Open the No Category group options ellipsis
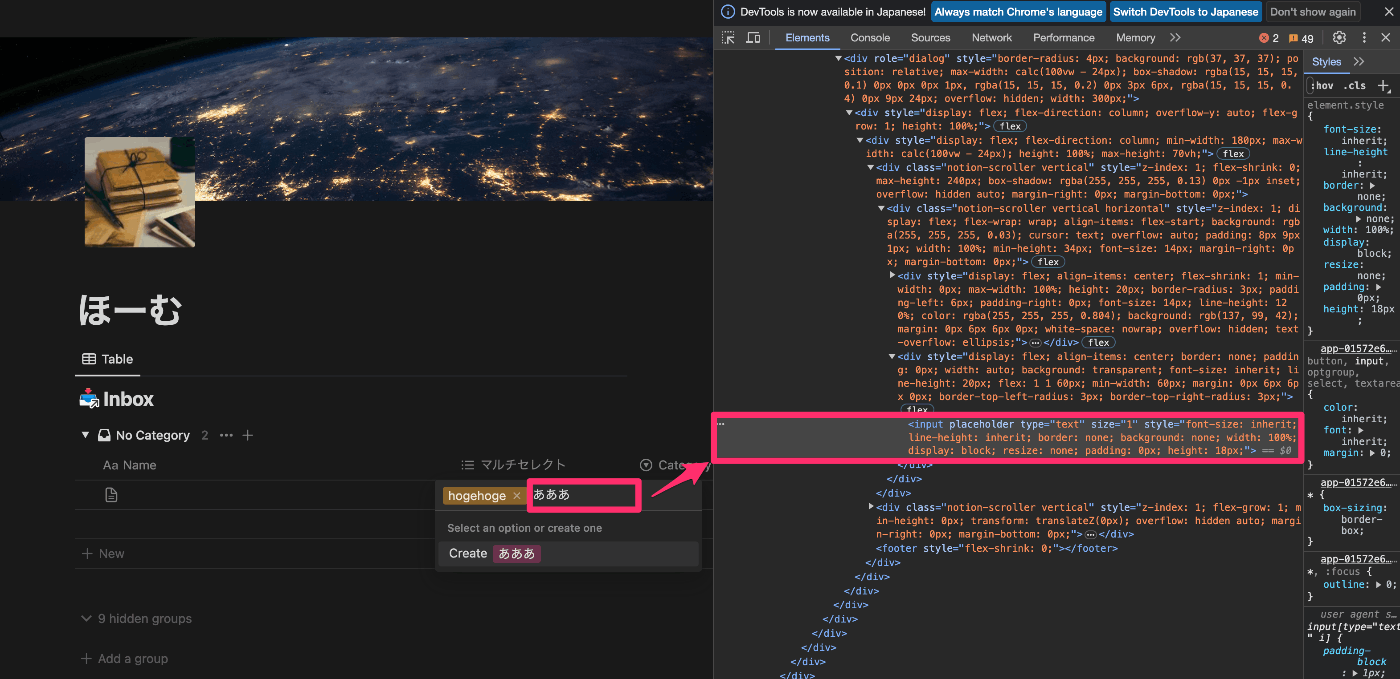The image size is (1400, 679). point(226,436)
